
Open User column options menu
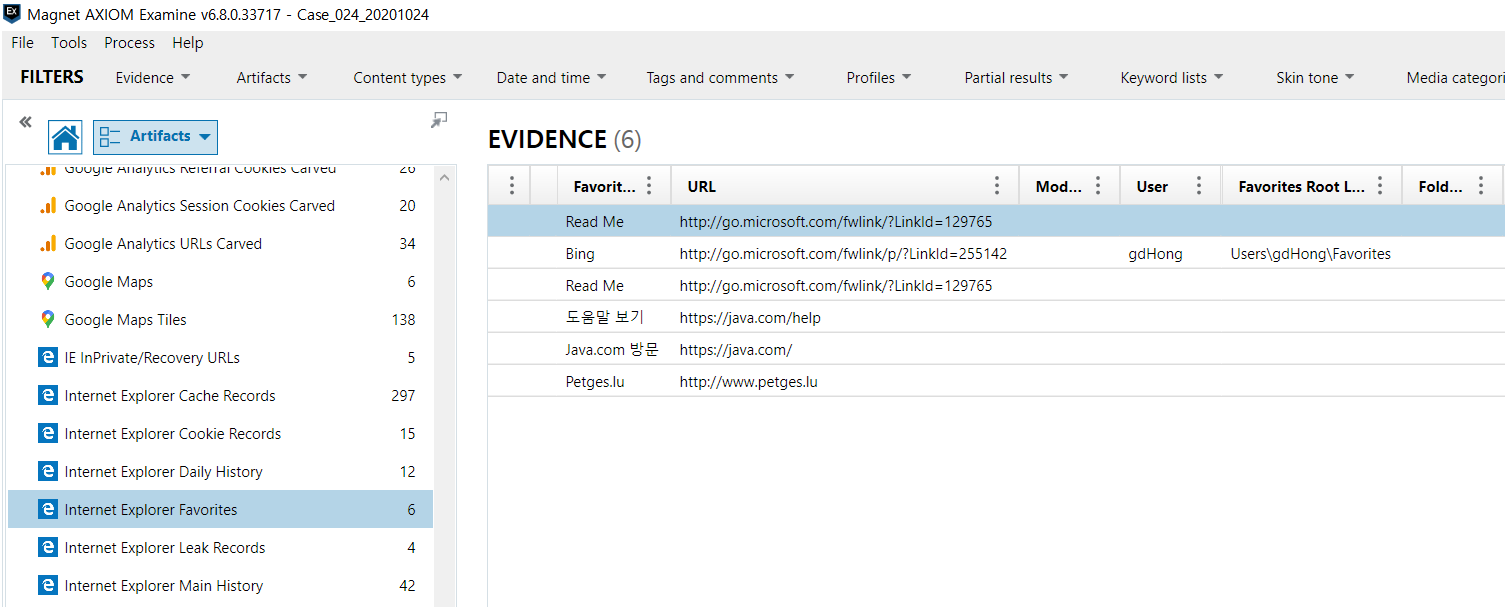1199,186
